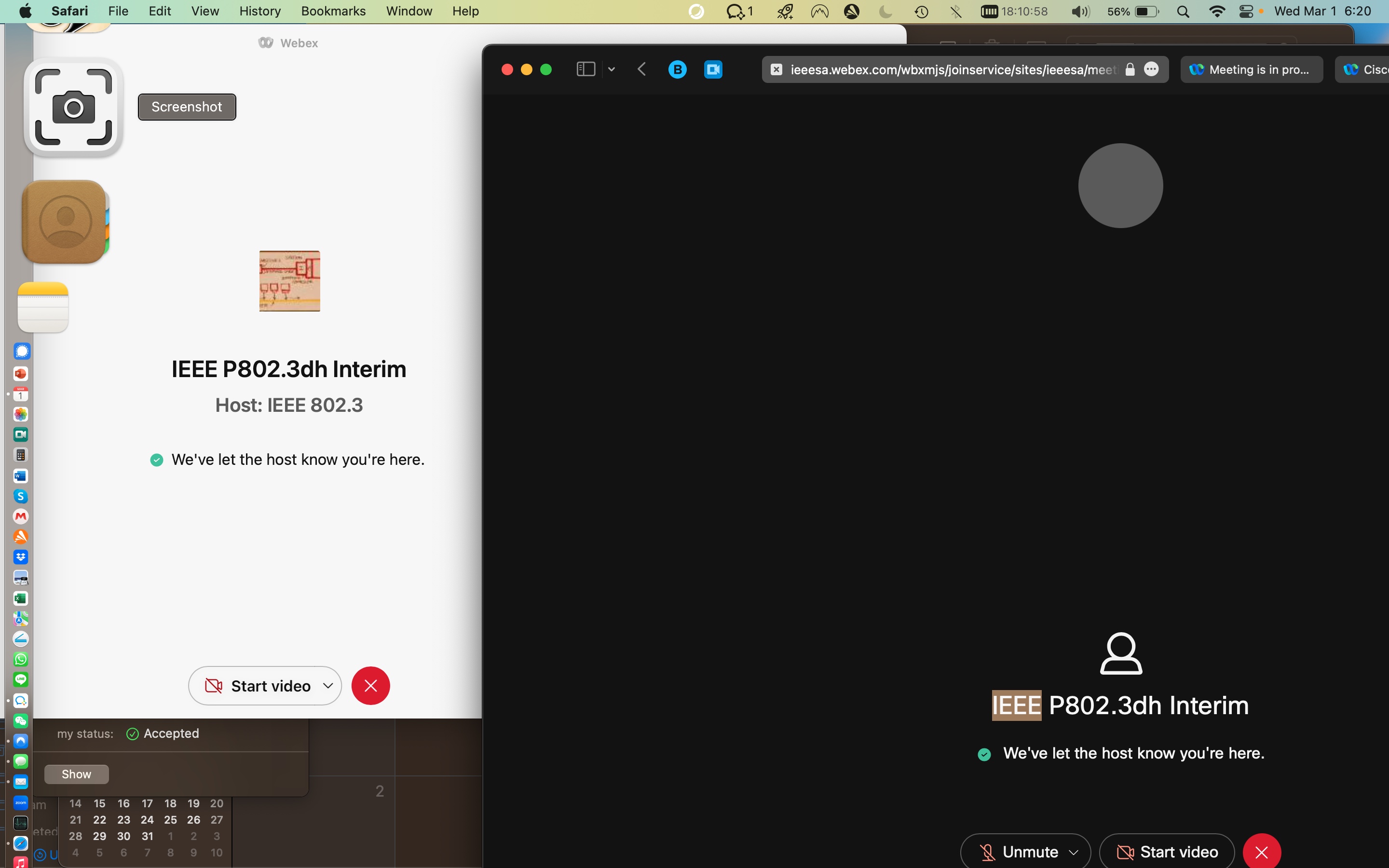Click the meeting thumbnail image in Webex
1389x868 pixels.
tap(289, 281)
